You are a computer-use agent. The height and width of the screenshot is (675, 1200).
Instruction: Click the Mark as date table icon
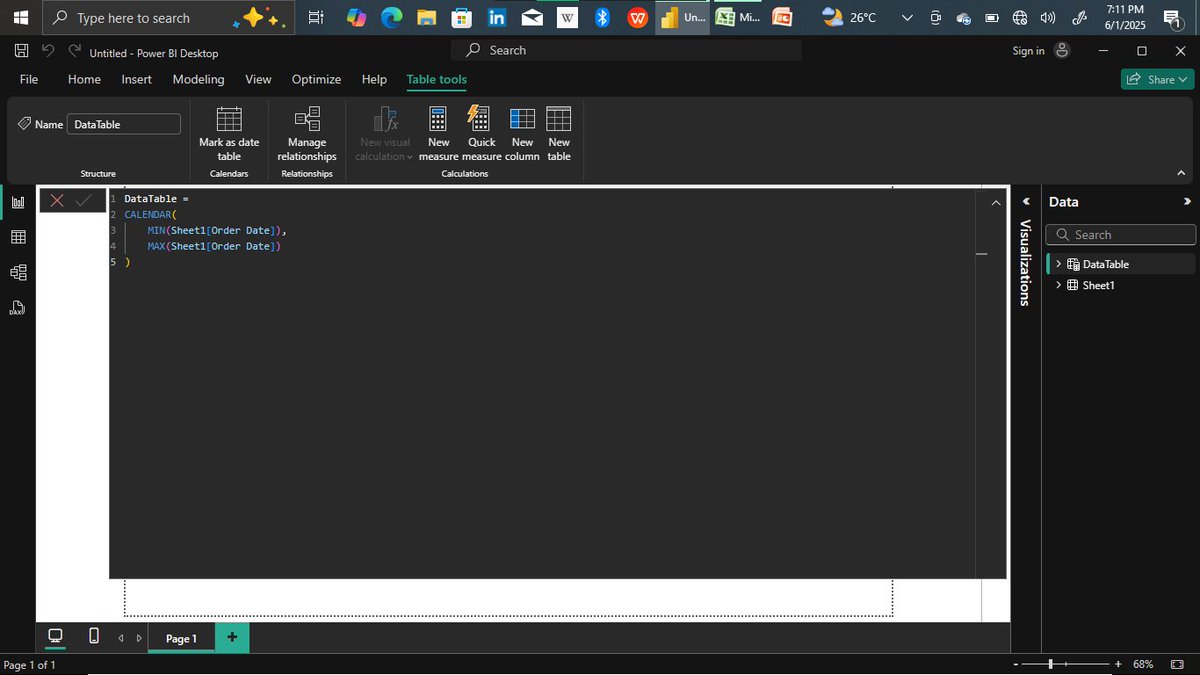coord(229,119)
